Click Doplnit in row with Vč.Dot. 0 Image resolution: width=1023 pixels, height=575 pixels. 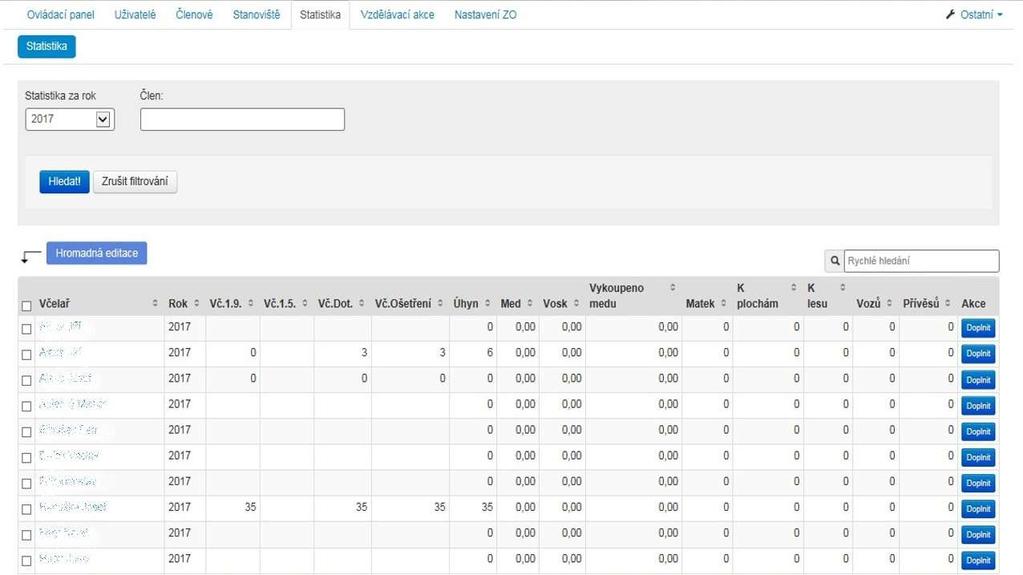point(978,380)
